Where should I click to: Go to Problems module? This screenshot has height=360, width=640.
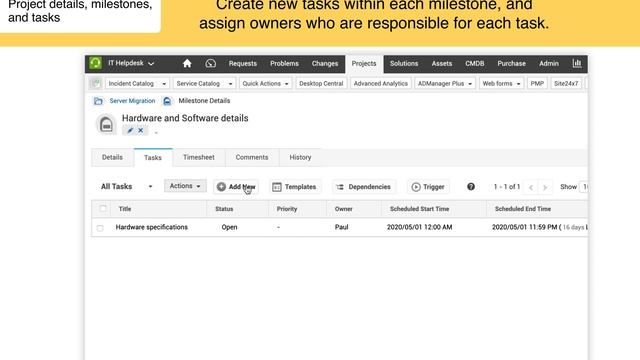(284, 63)
